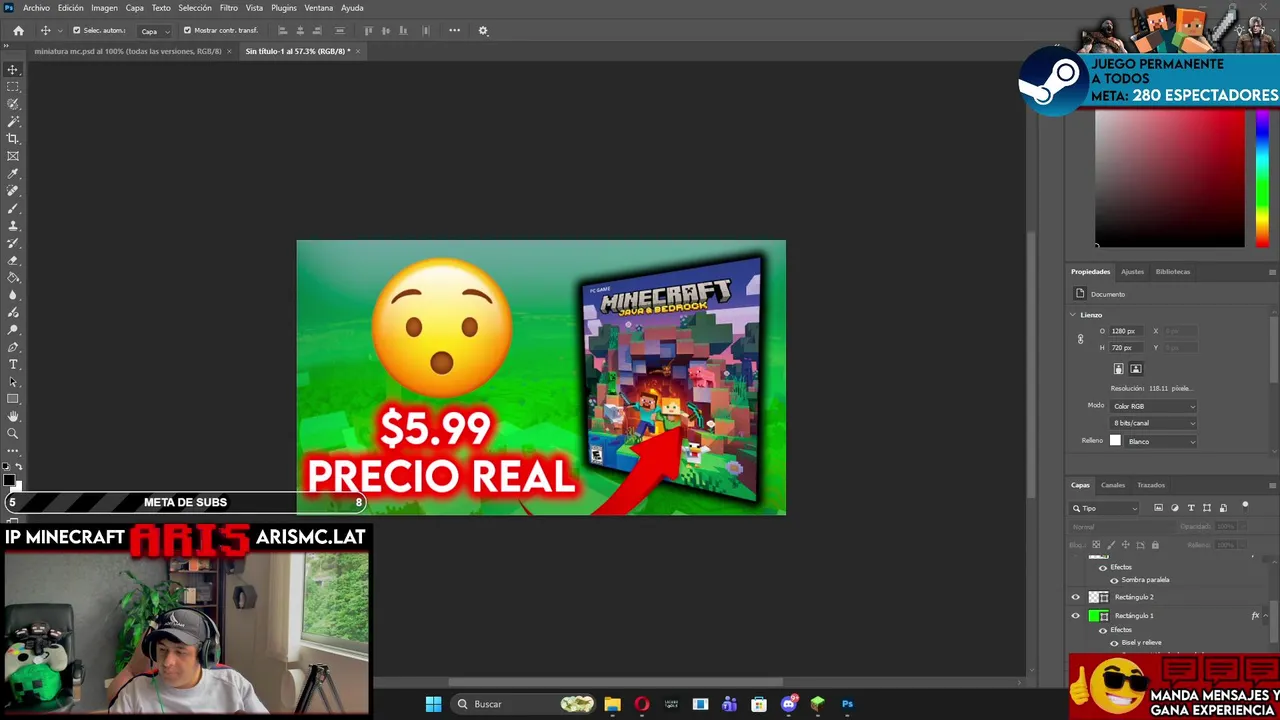This screenshot has width=1280, height=720.
Task: Align top edges in the options bar
Action: click(369, 30)
